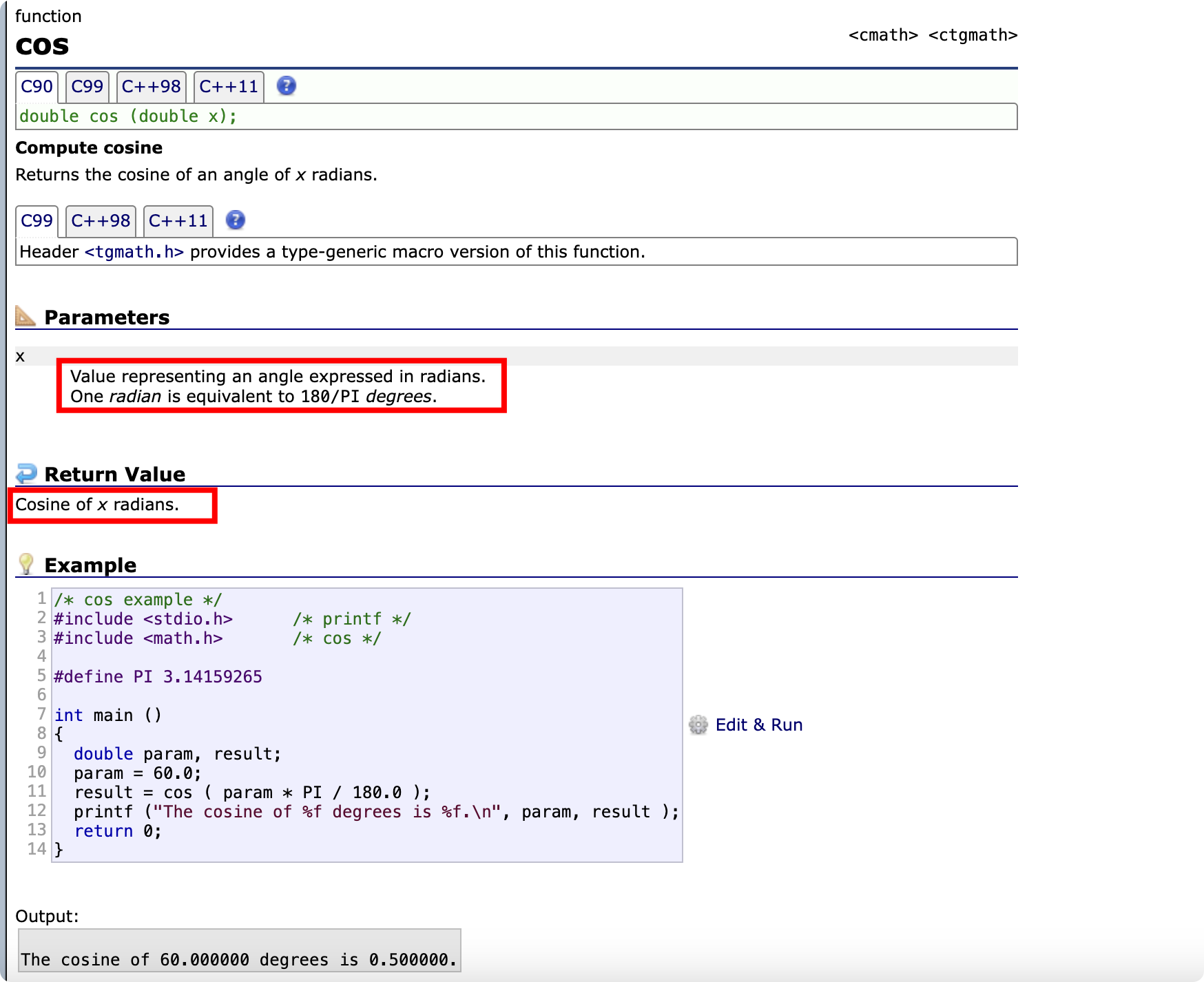The width and height of the screenshot is (1204, 982).
Task: Click the '/* printf */' comment in the code
Action: pyautogui.click(x=352, y=619)
